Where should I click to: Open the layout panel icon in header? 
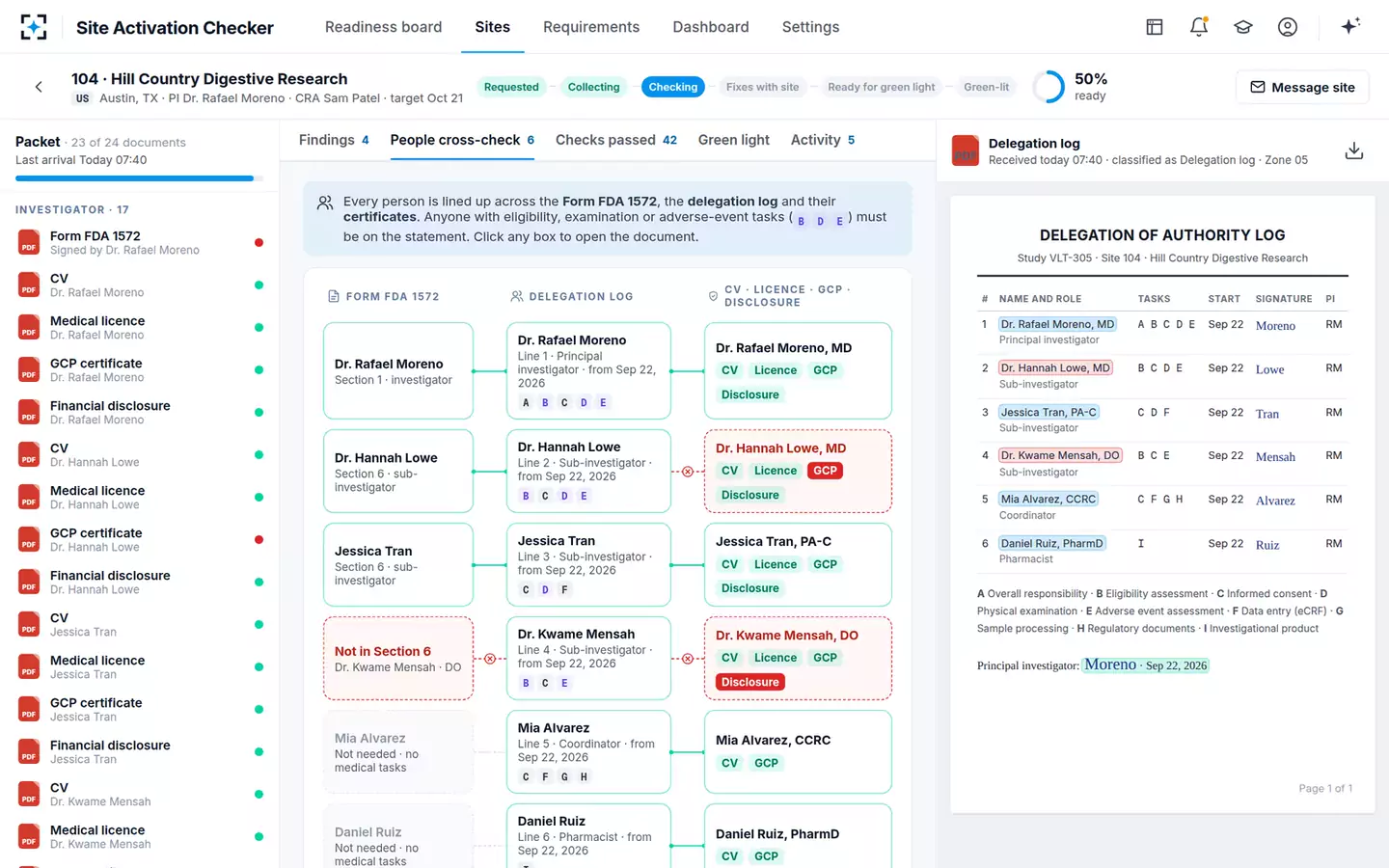[1155, 27]
